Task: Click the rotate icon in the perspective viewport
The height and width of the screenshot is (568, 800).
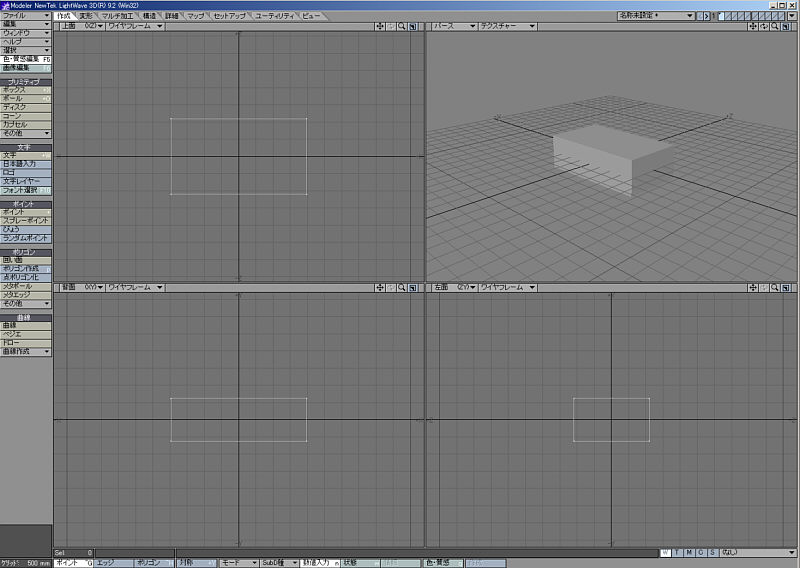Action: coord(763,26)
